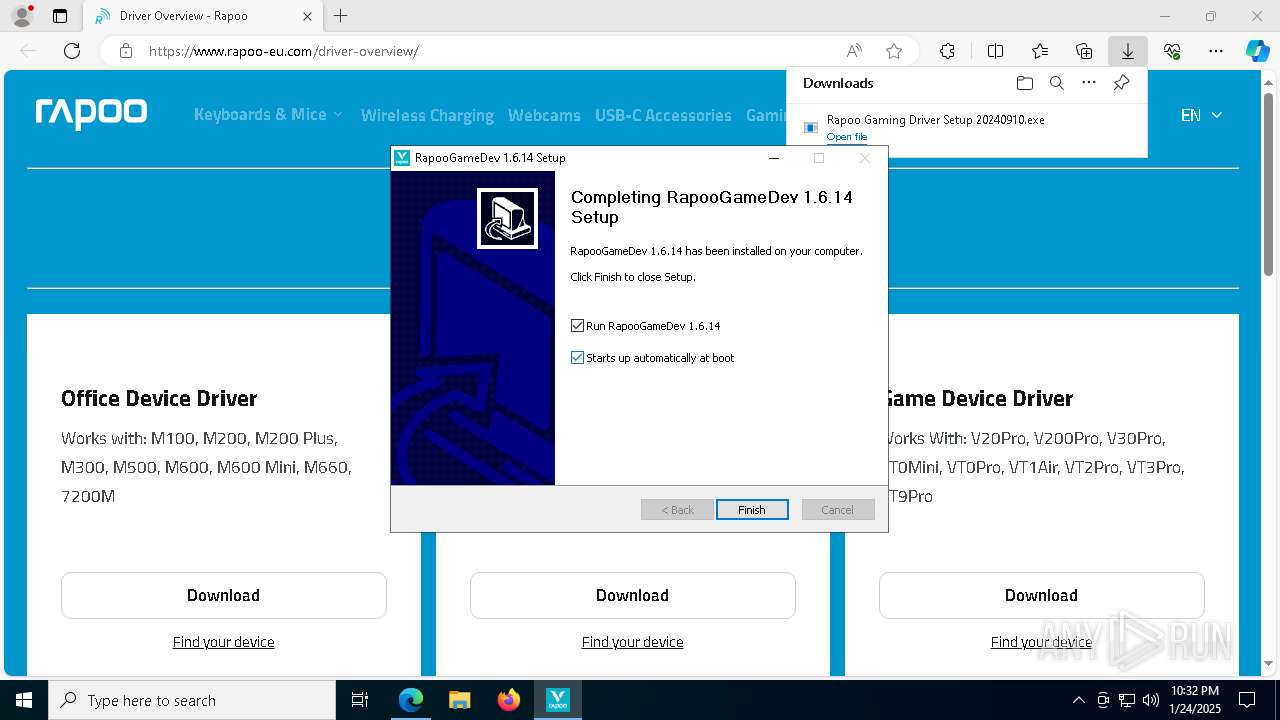Open the Extensions puzzle icon

coord(947,51)
